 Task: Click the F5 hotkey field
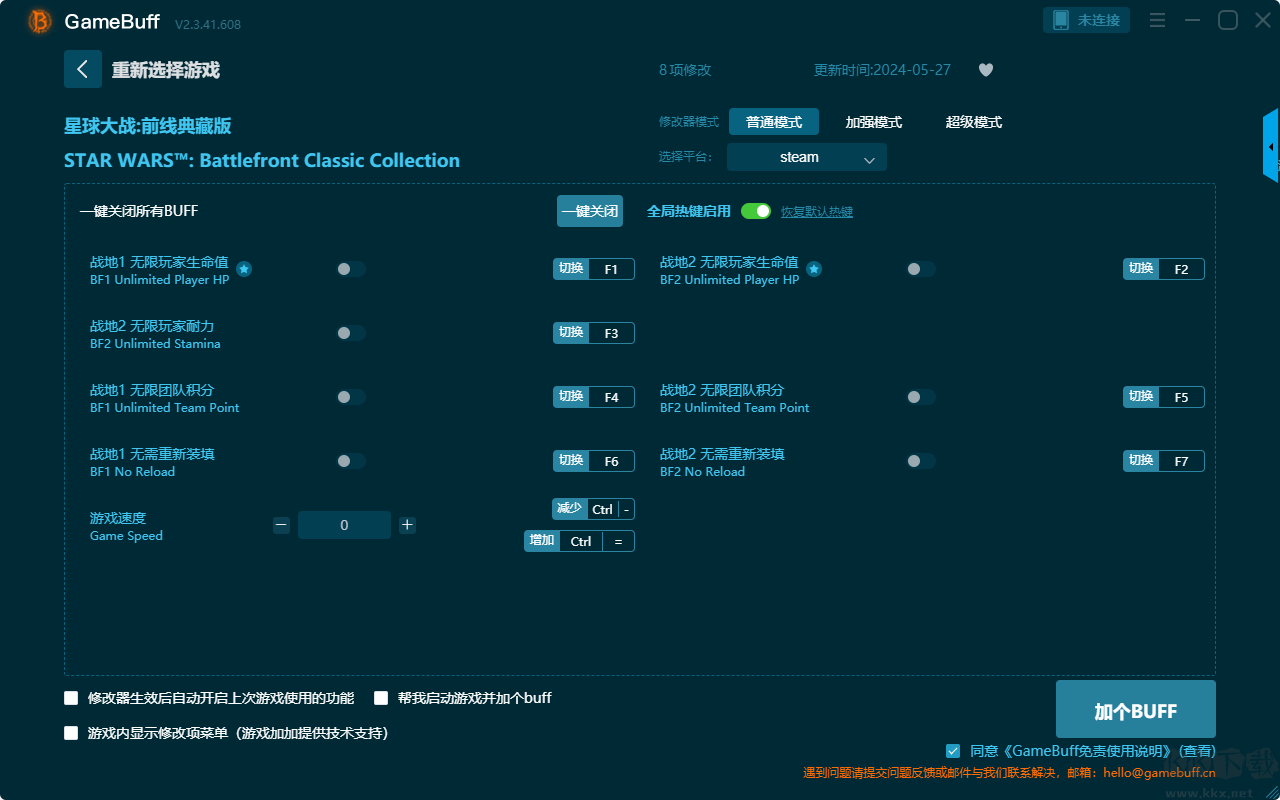(1181, 397)
